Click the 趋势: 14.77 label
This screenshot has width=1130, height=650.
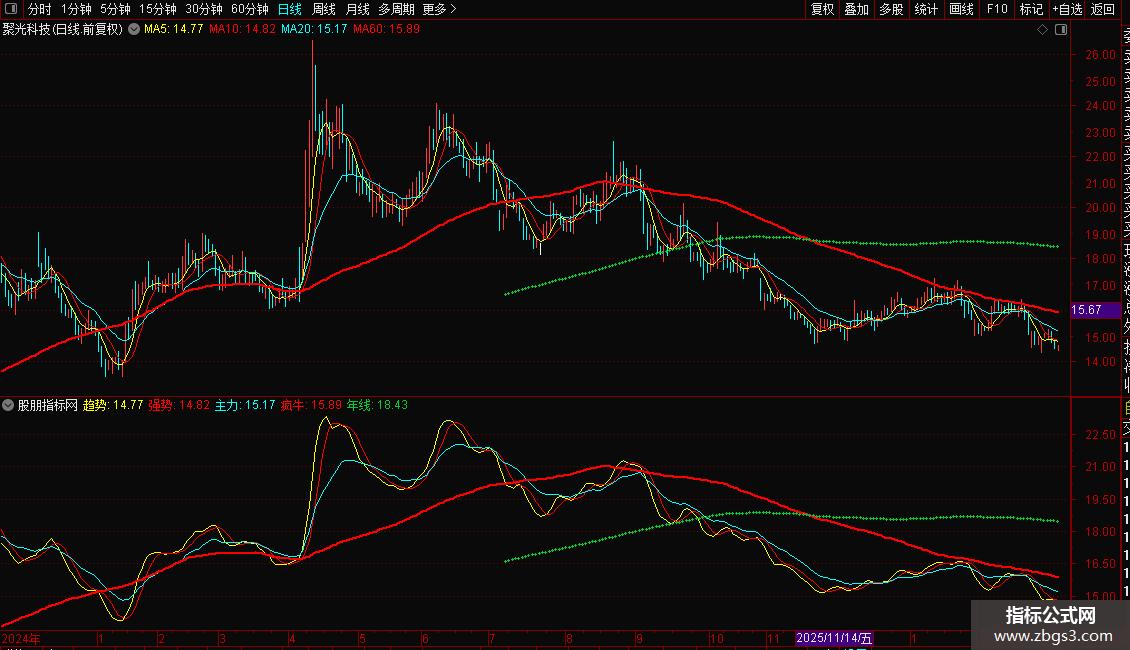coord(113,405)
